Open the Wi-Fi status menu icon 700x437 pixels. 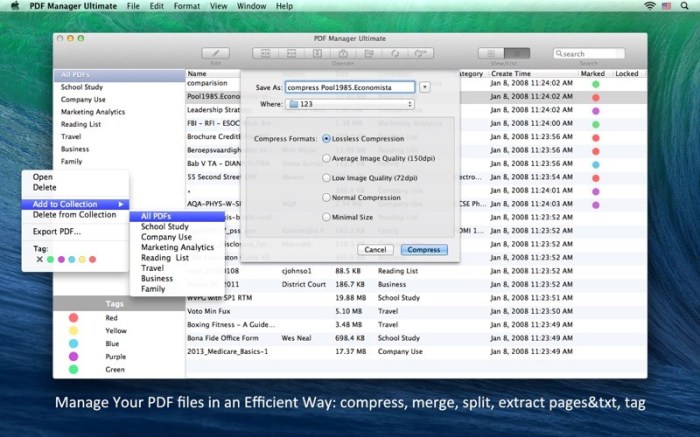point(650,6)
